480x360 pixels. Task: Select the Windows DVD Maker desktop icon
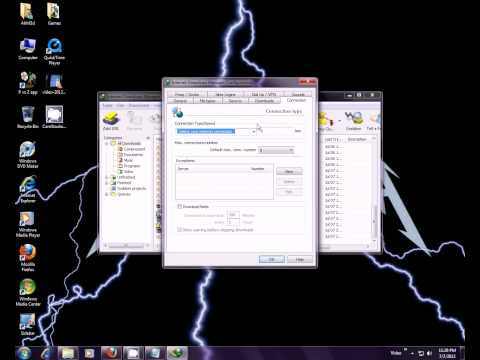28,154
